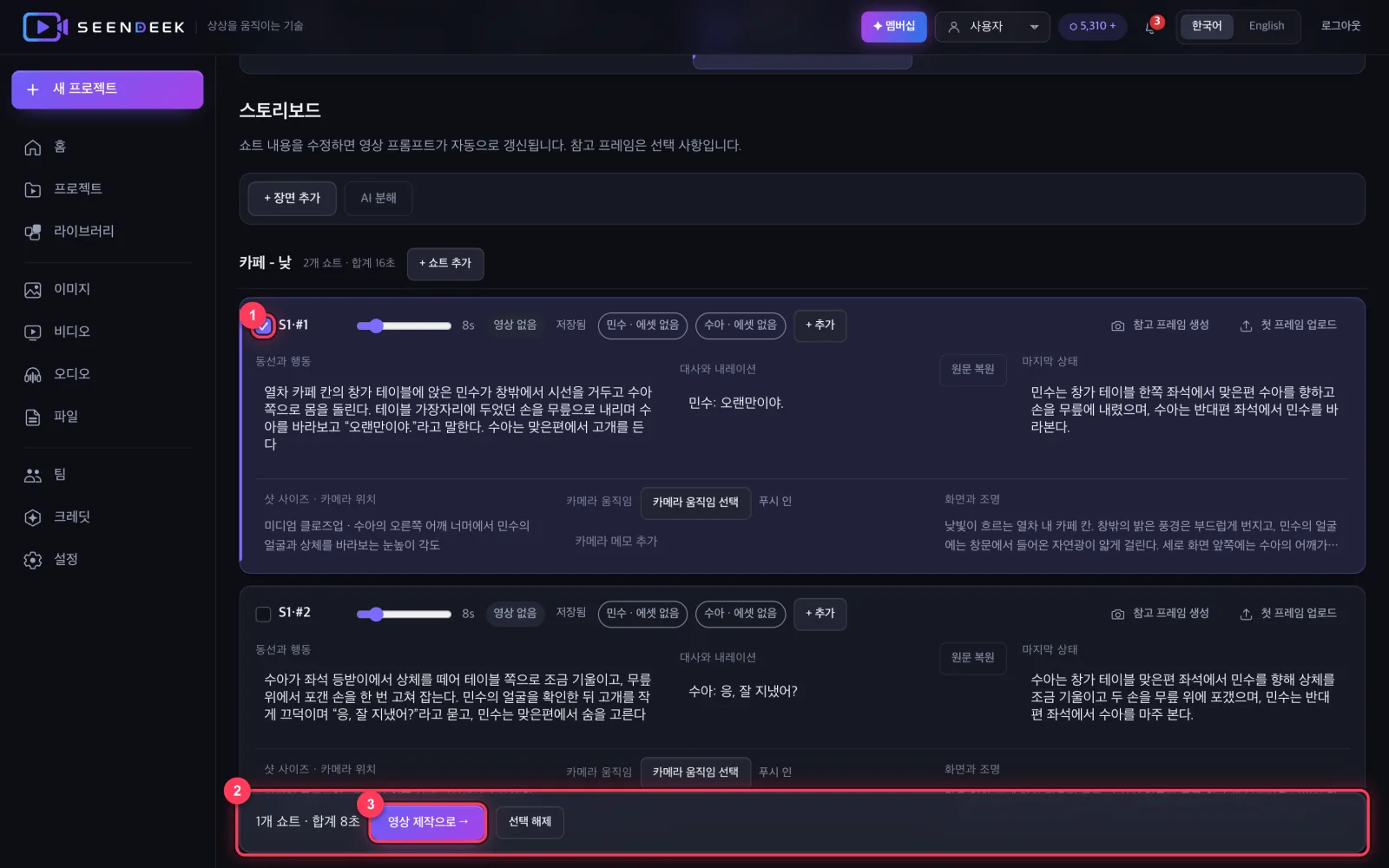Upload first frame for S1·#2
1389x868 pixels.
point(1288,614)
